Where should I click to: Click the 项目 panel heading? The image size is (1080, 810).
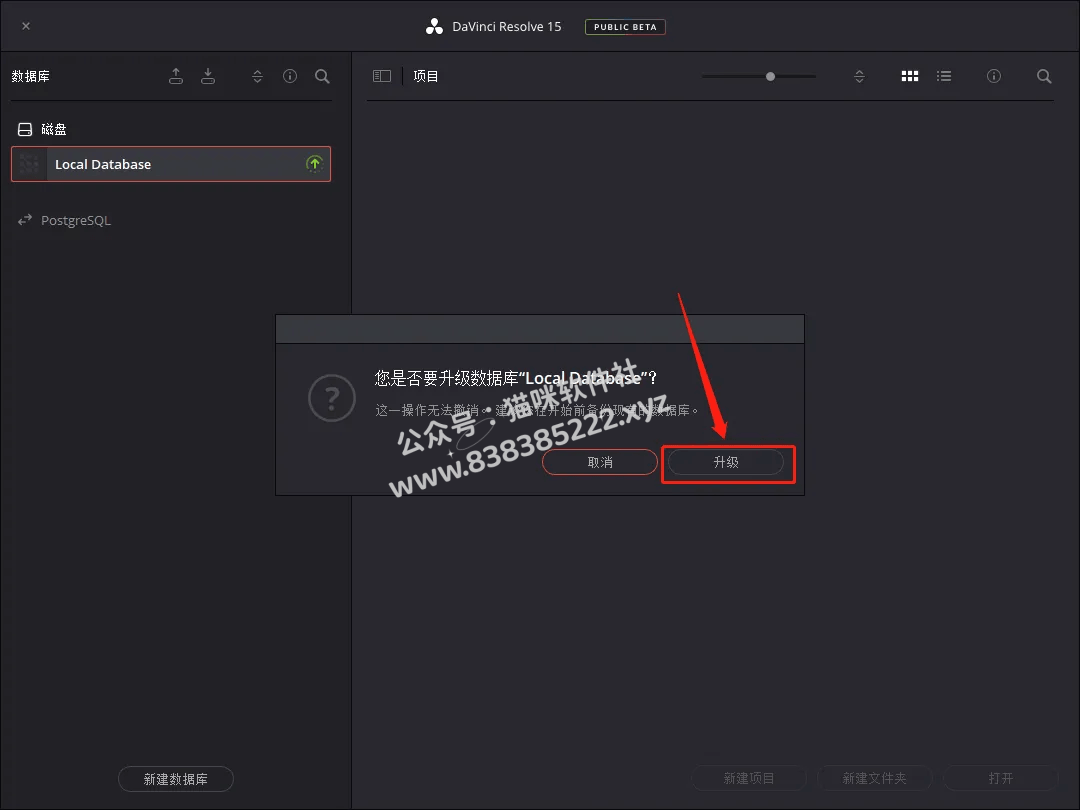[426, 76]
